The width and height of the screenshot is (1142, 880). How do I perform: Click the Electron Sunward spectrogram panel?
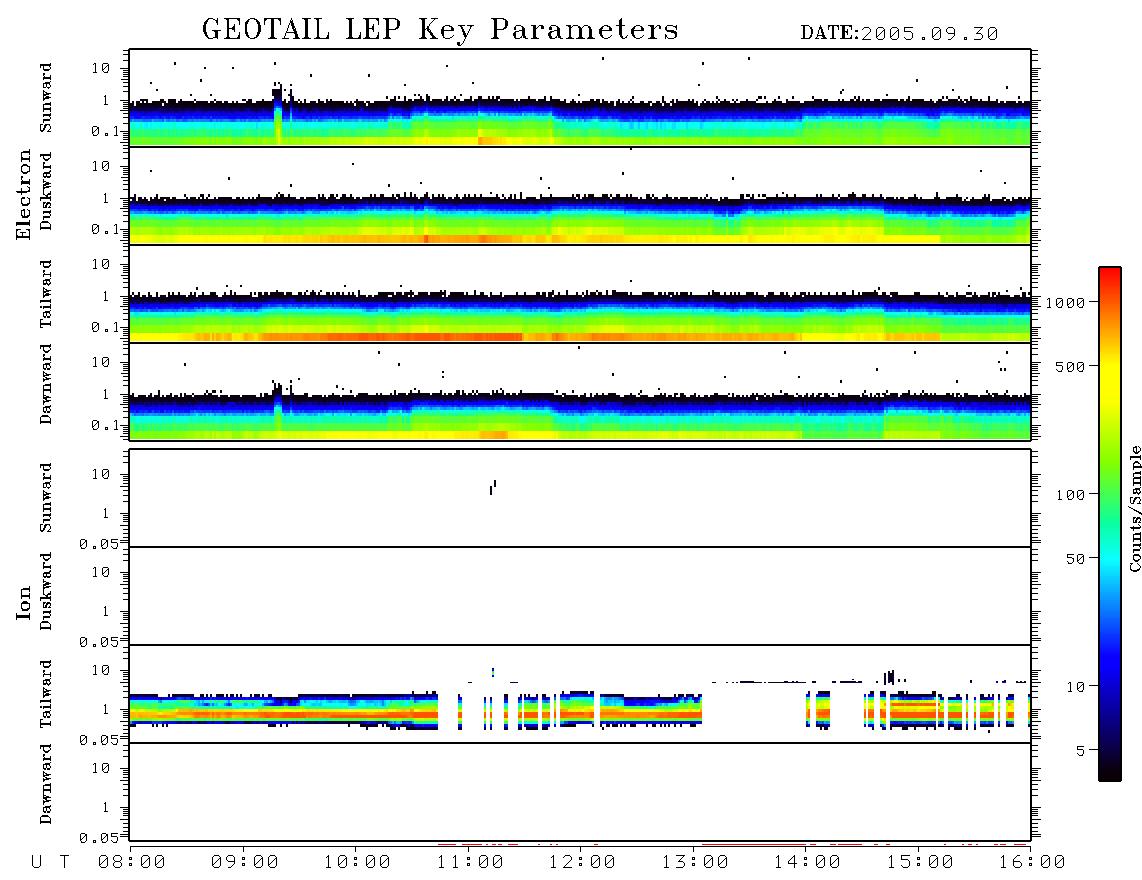point(580,98)
